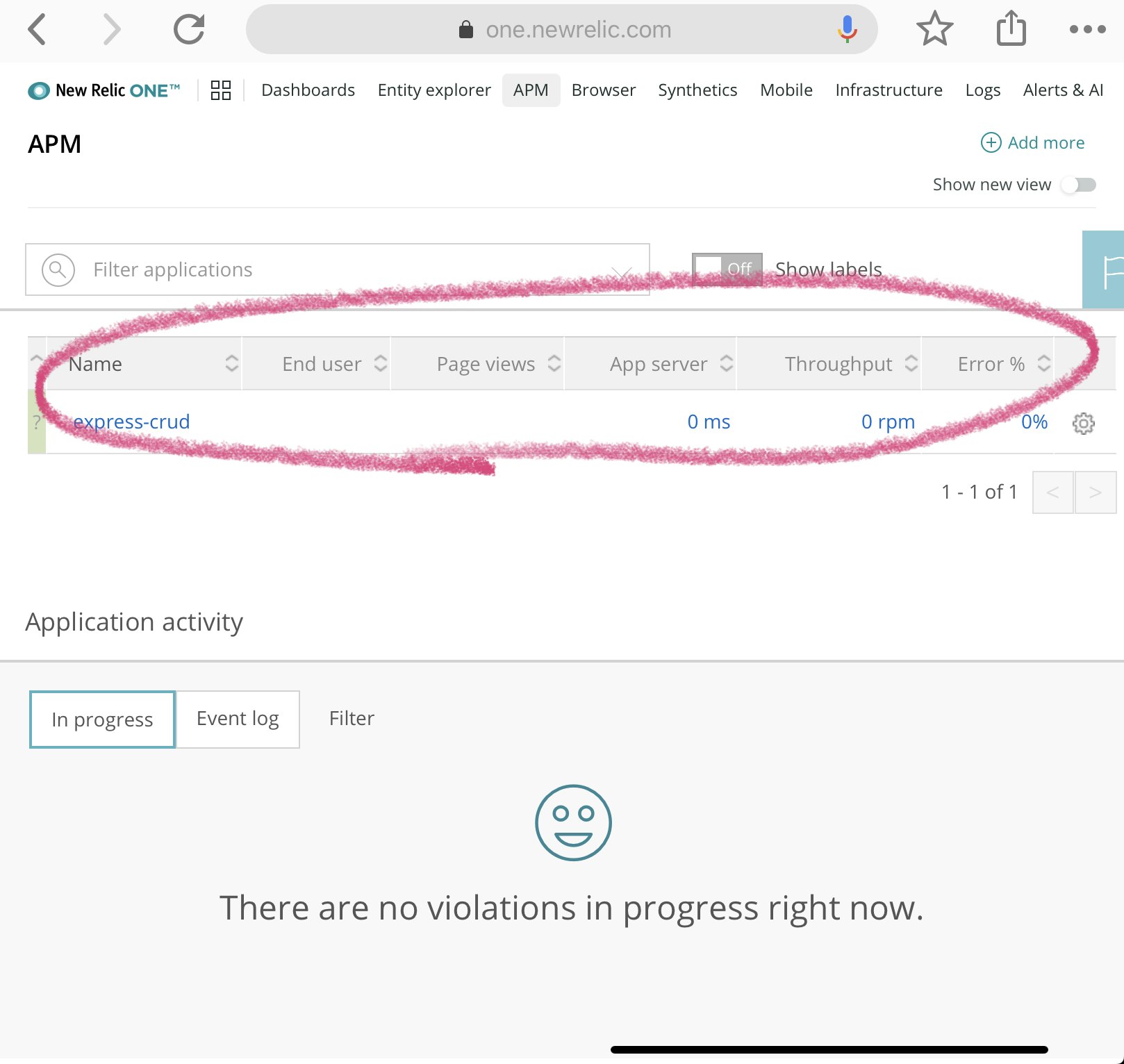Click the next page arrow button
Viewport: 1124px width, 1064px height.
[x=1096, y=492]
